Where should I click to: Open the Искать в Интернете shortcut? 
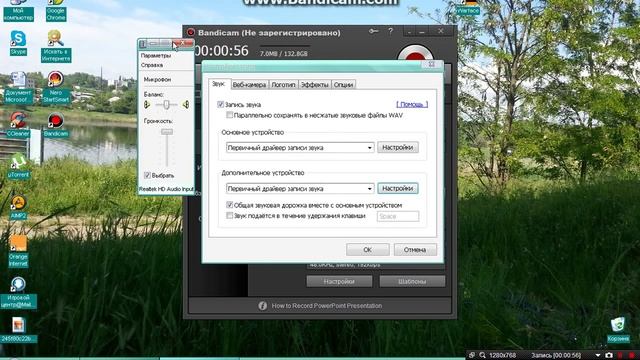click(56, 46)
